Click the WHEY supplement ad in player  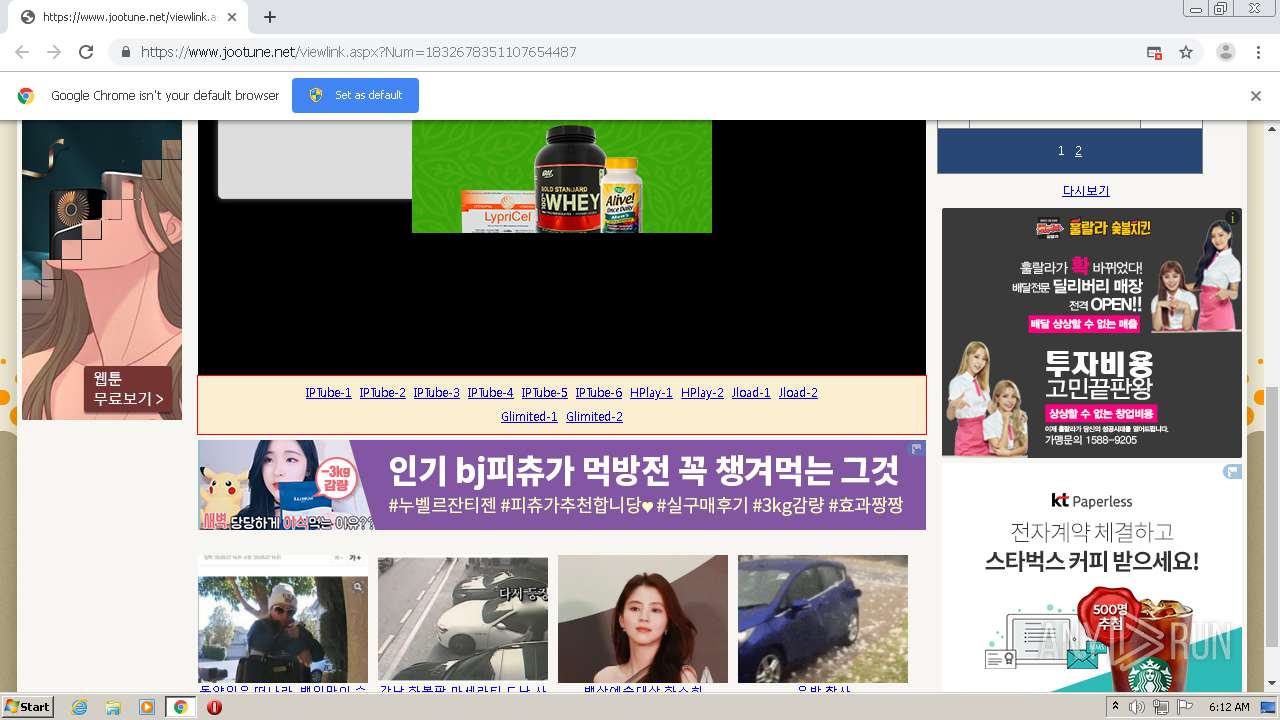pos(562,176)
